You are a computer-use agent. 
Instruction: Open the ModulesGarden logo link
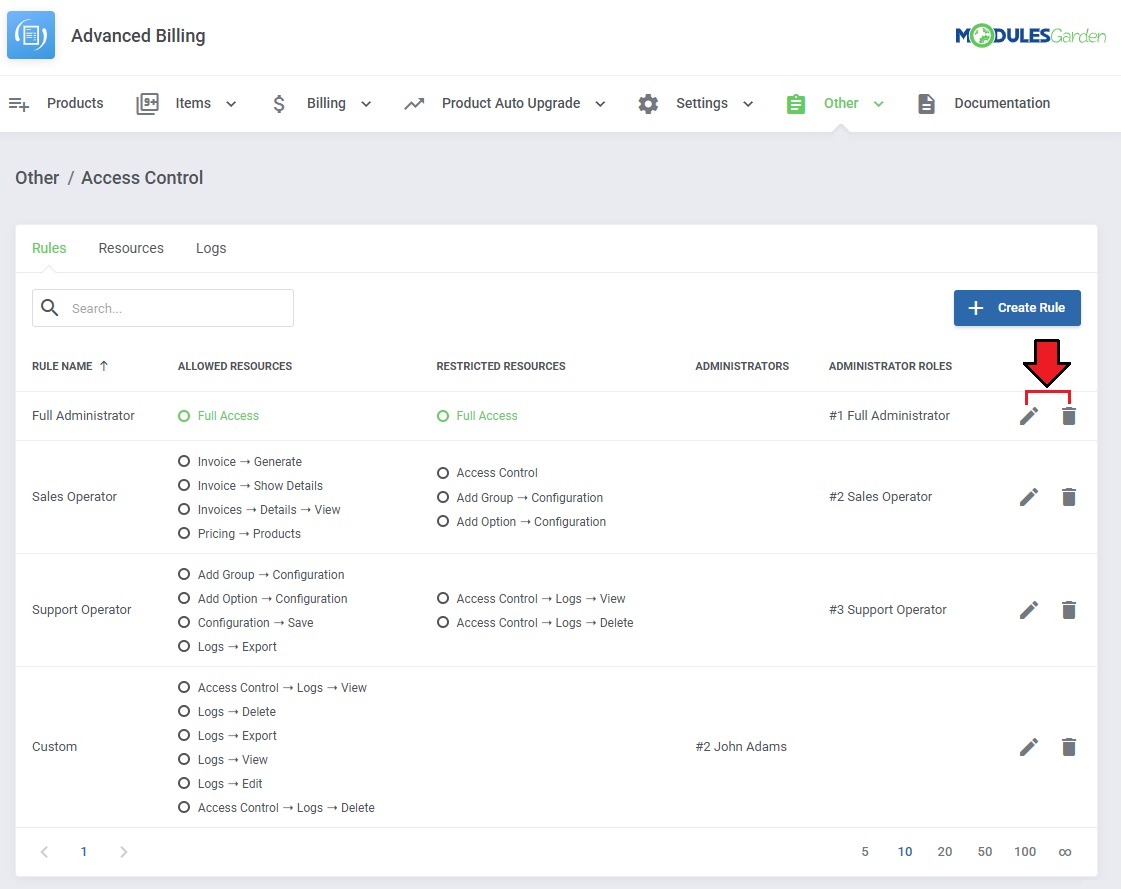tap(1030, 35)
